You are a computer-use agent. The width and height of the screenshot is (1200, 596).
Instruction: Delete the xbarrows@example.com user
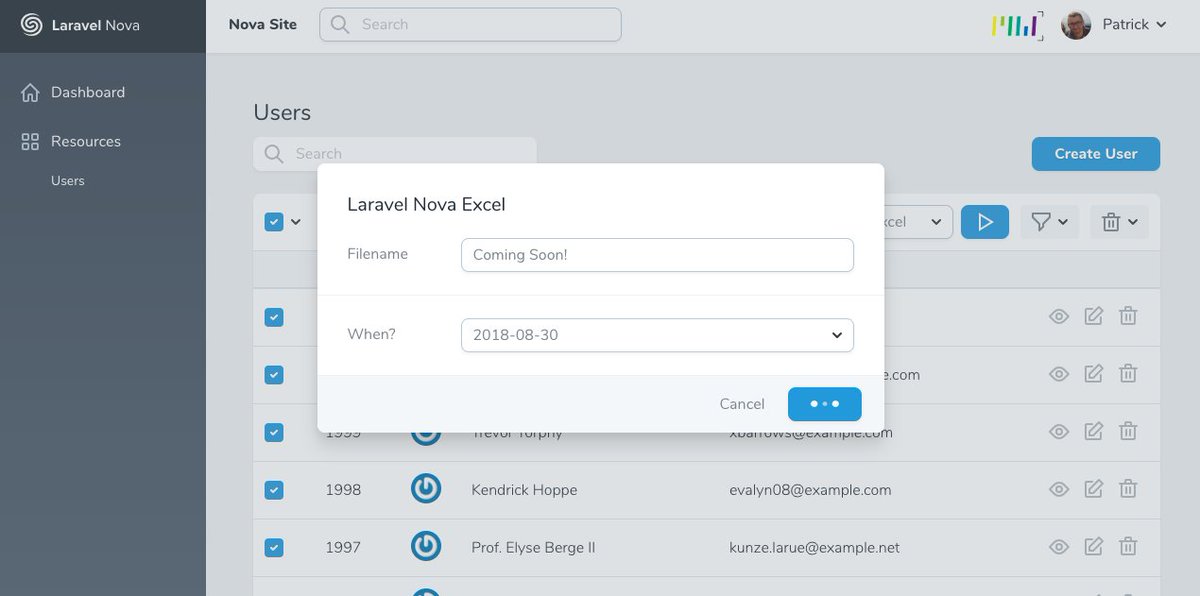[1128, 432]
